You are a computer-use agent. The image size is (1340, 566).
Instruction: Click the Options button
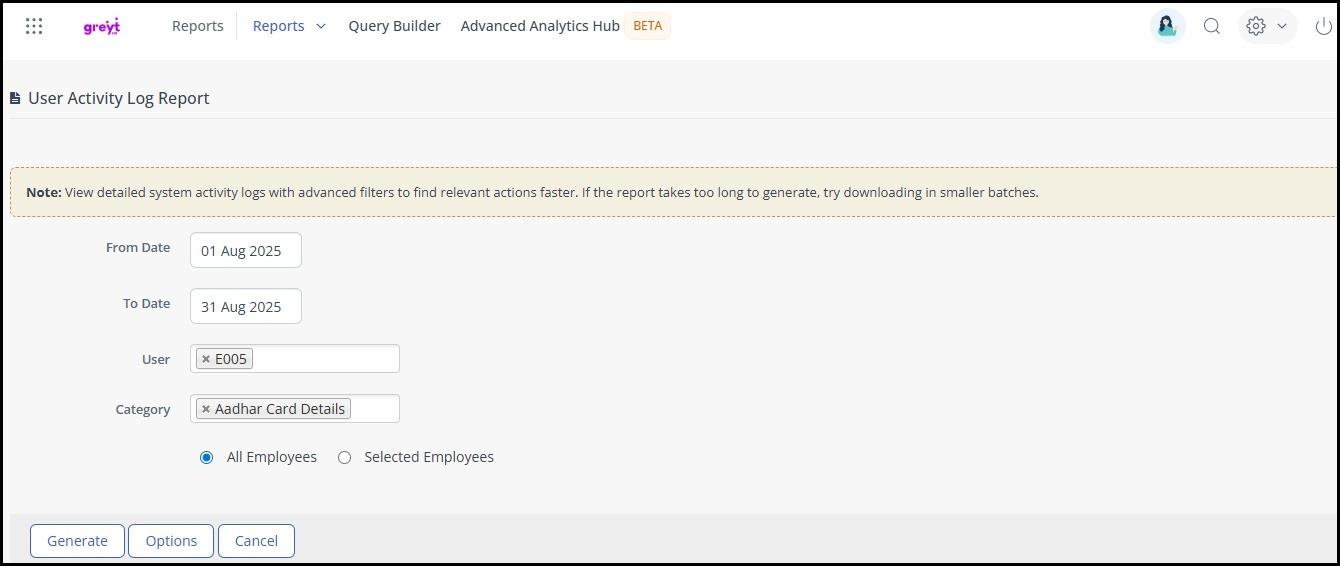[171, 541]
